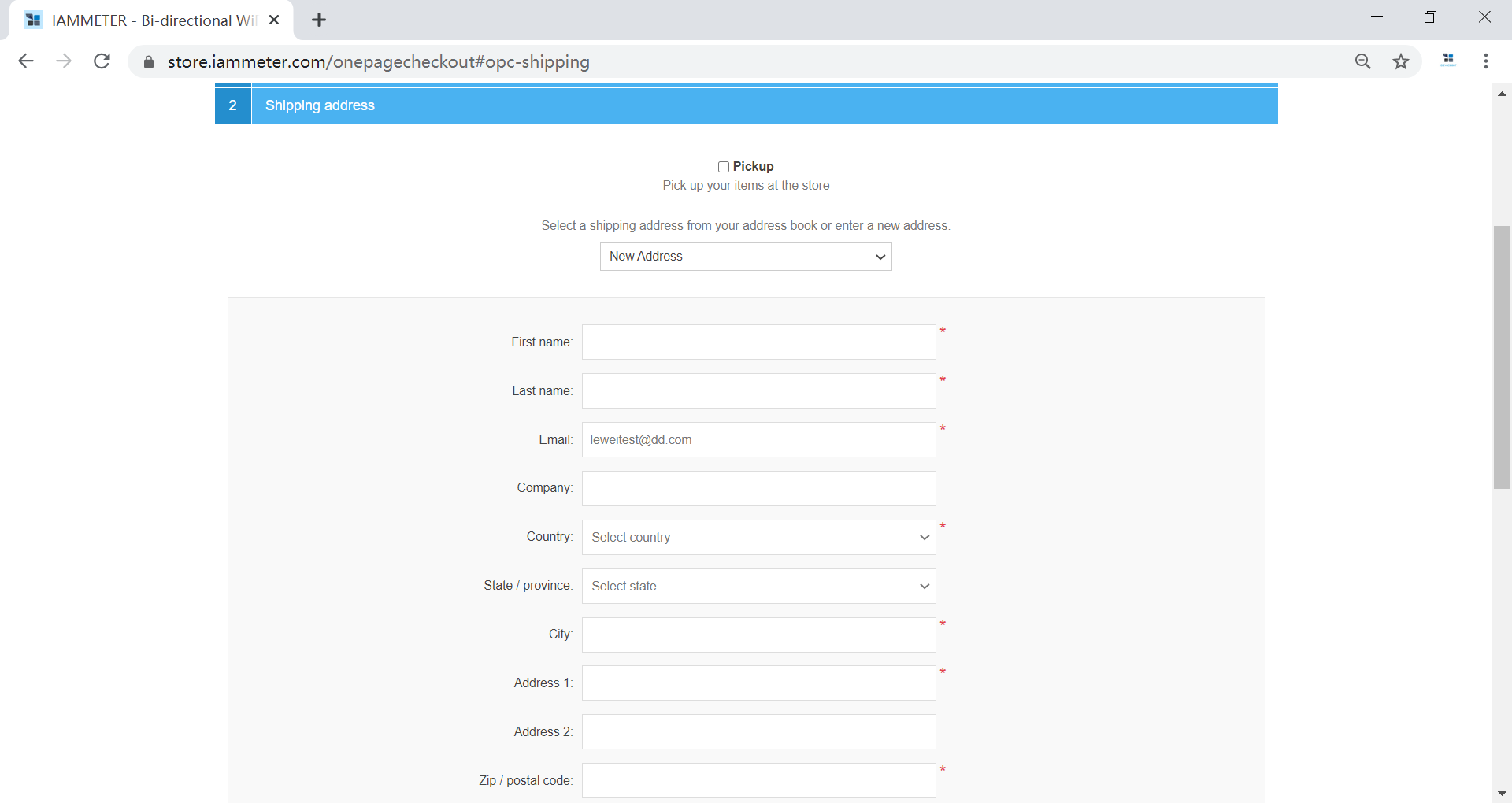Focus the First name field

pyautogui.click(x=758, y=342)
